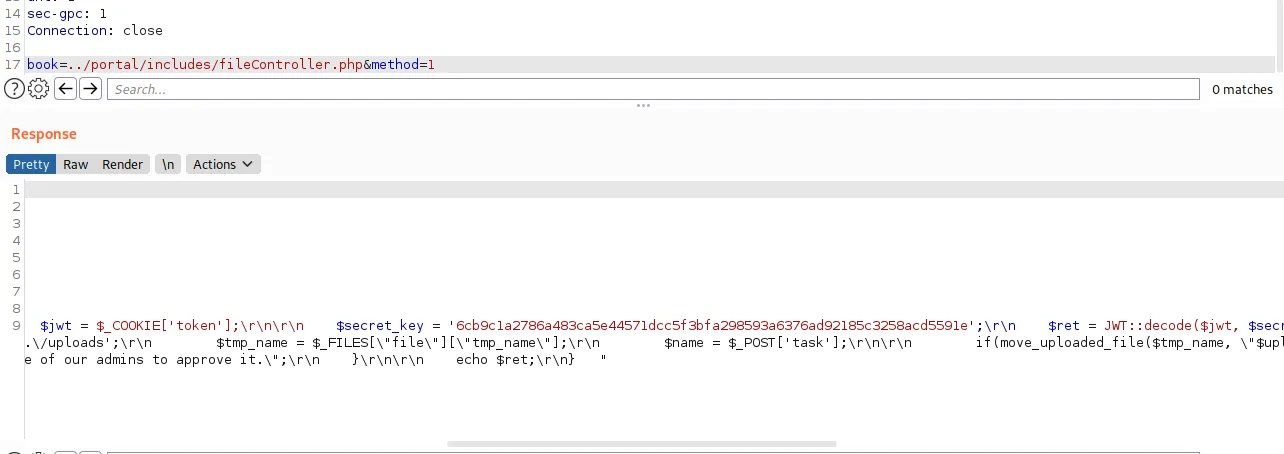The width and height of the screenshot is (1284, 454).
Task: Click the 'sec-gpc: 1' header line
Action: click(67, 13)
